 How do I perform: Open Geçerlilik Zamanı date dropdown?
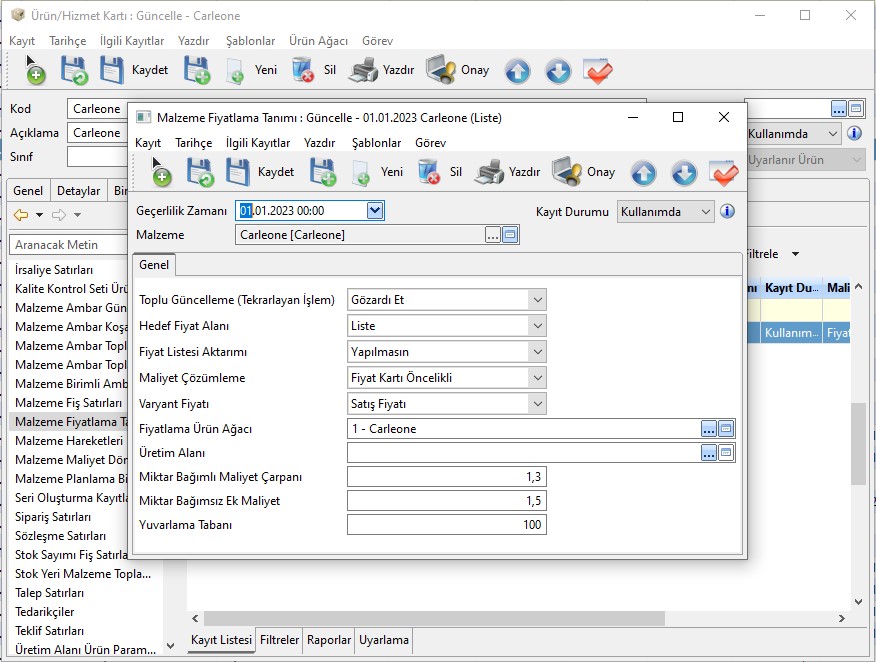point(375,210)
